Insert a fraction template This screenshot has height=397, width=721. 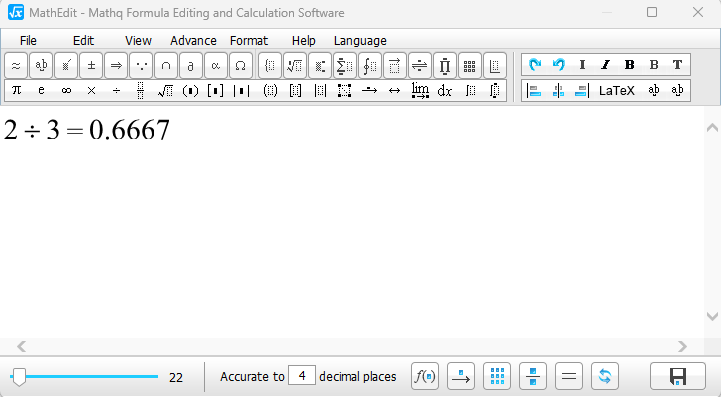point(141,91)
